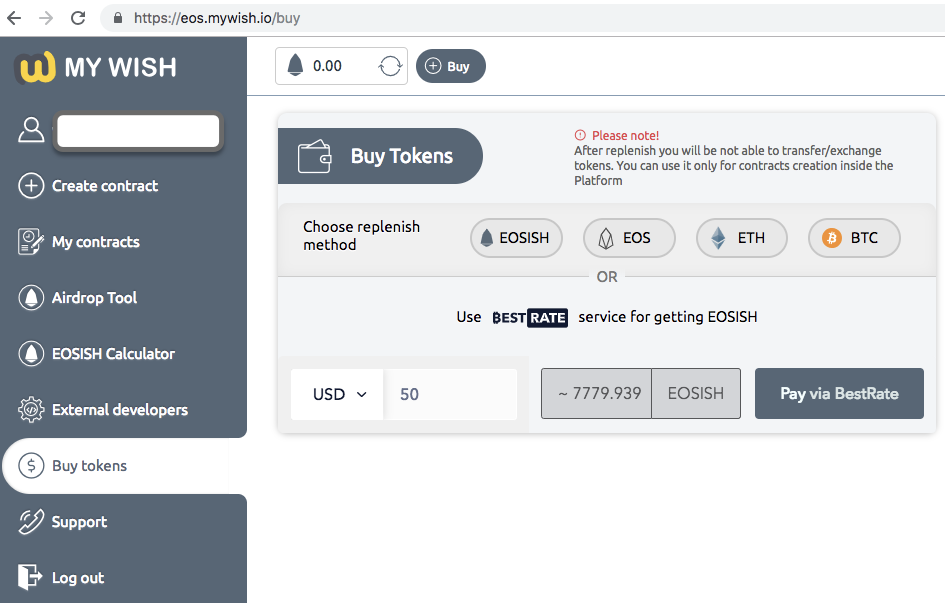
Task: Click the Create contract plus icon
Action: (x=31, y=186)
